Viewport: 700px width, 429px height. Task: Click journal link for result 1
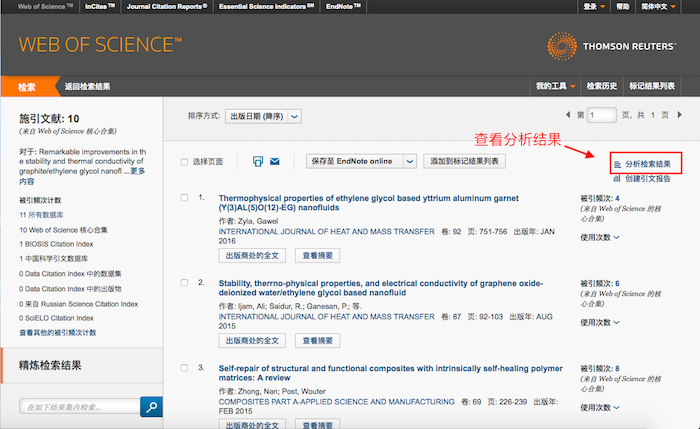click(x=326, y=232)
